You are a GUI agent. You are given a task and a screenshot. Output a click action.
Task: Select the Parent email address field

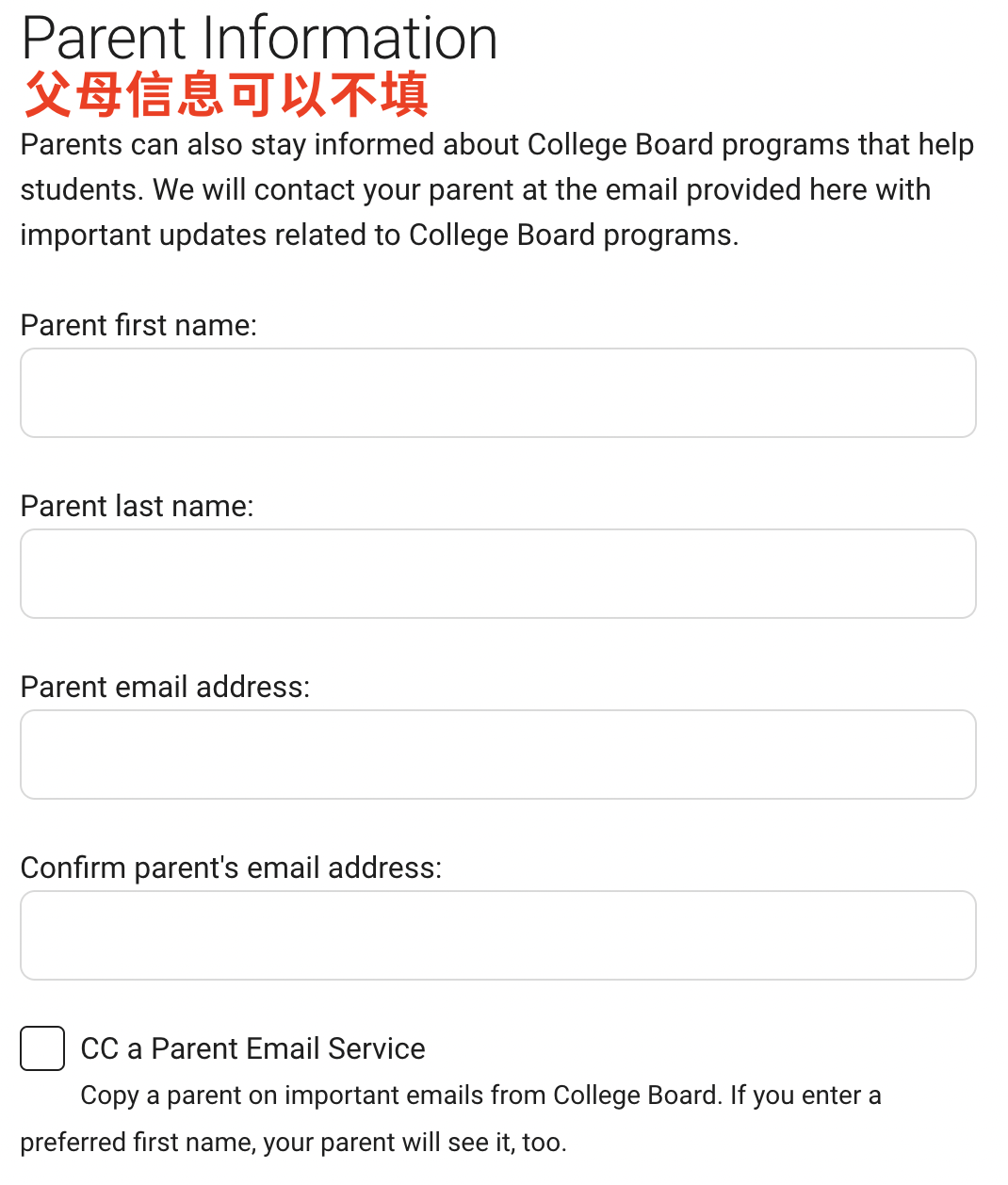498,755
